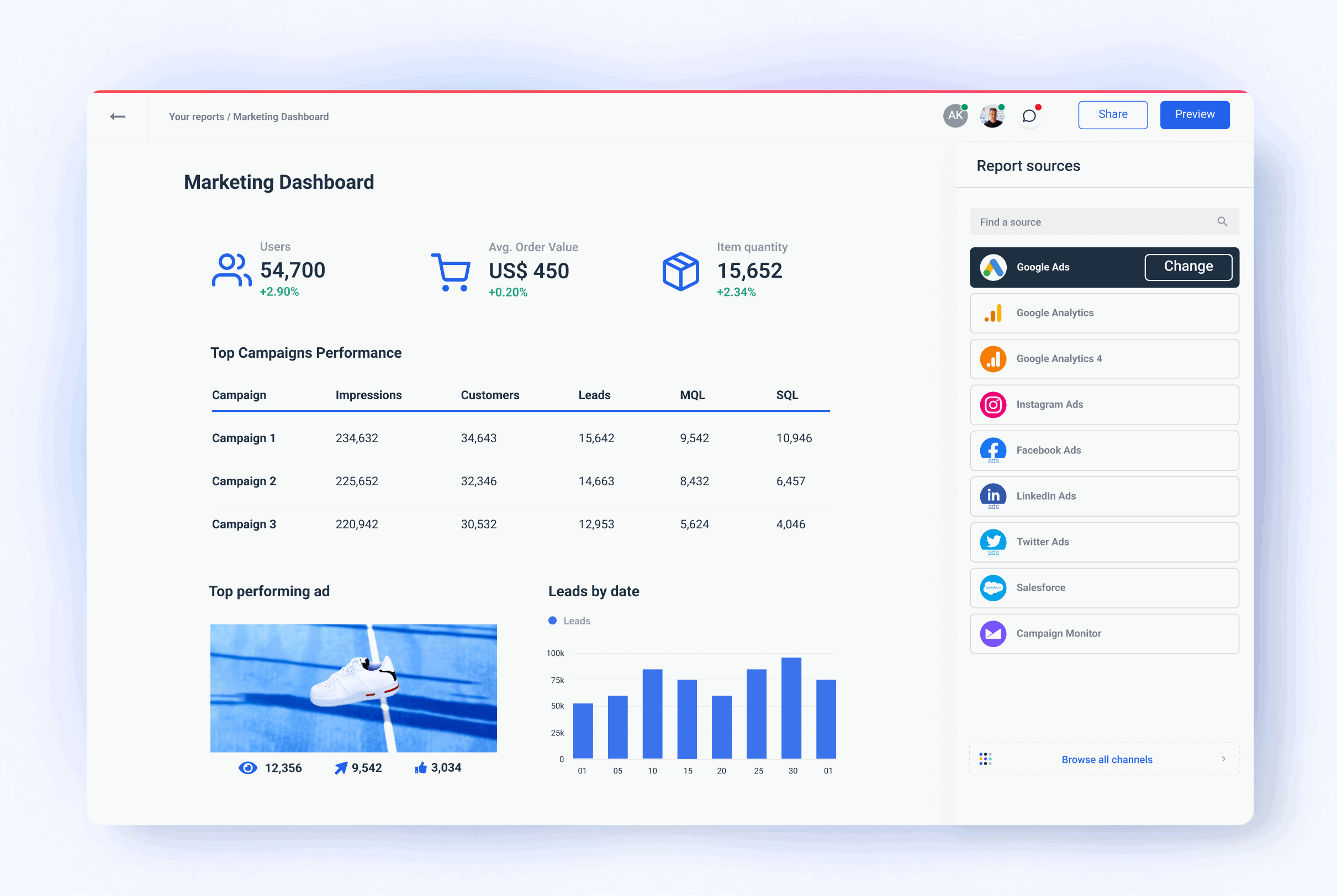Viewport: 1337px width, 896px height.
Task: Click the AK profile avatar
Action: coord(954,115)
